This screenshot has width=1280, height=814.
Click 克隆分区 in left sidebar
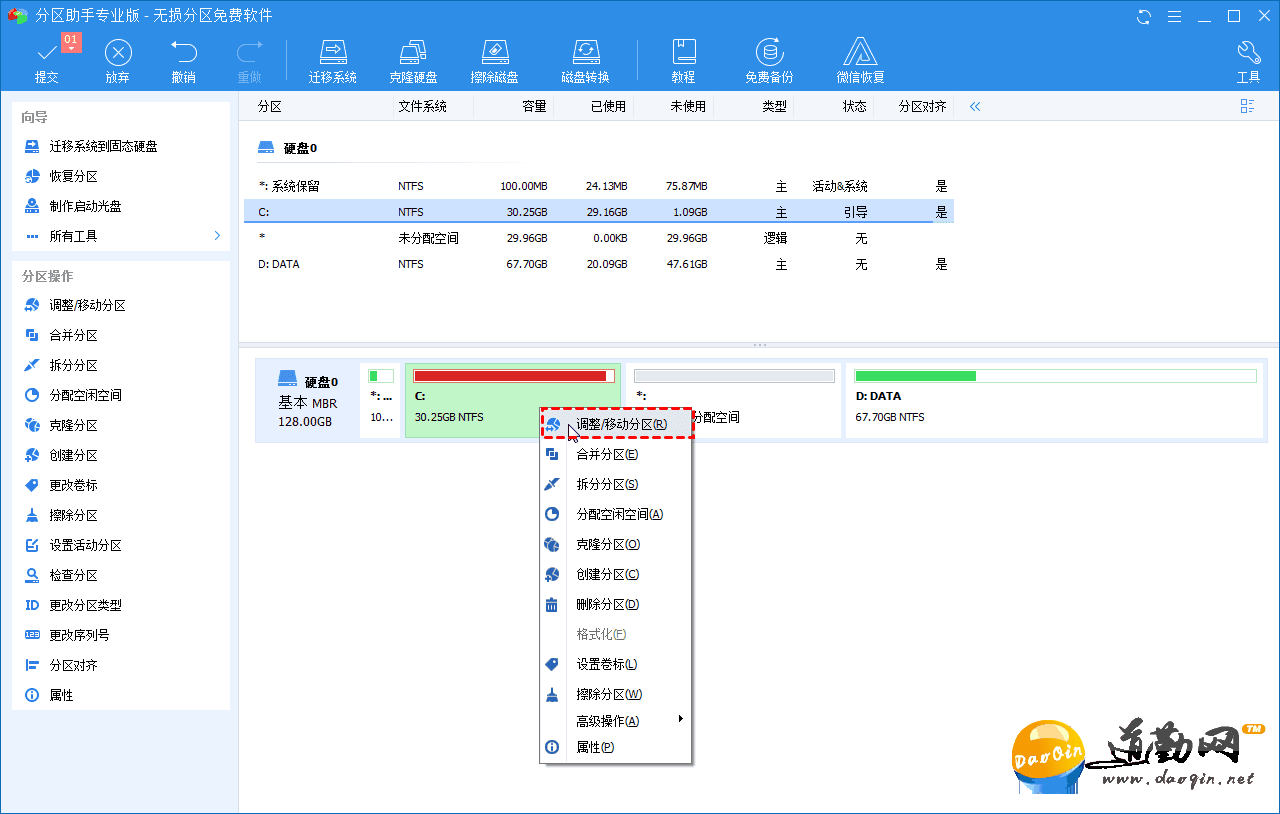[x=61, y=425]
